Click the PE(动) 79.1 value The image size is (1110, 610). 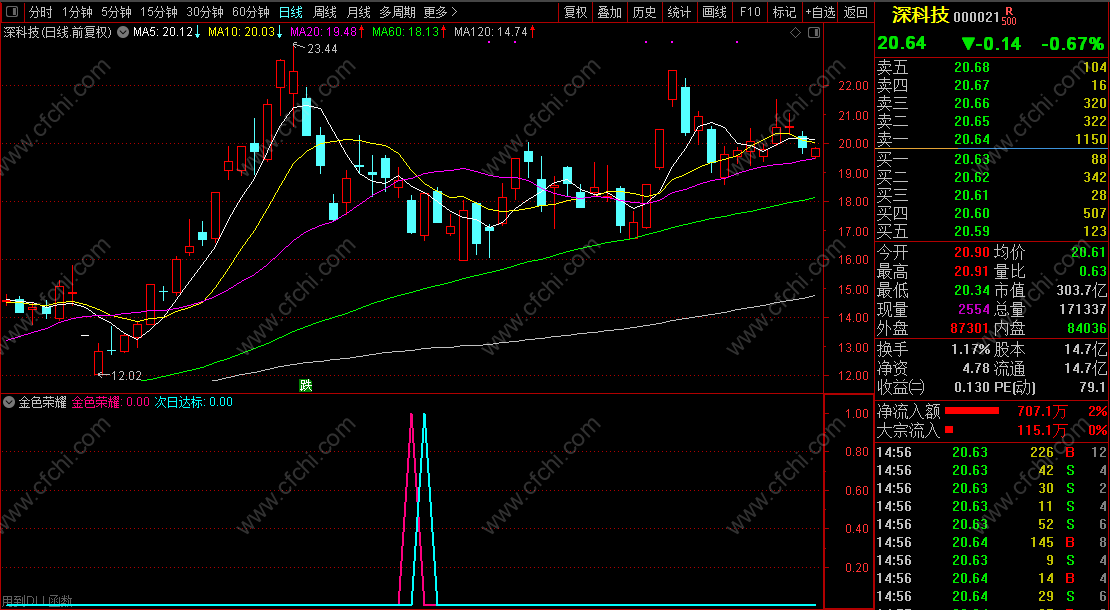[x=1092, y=387]
